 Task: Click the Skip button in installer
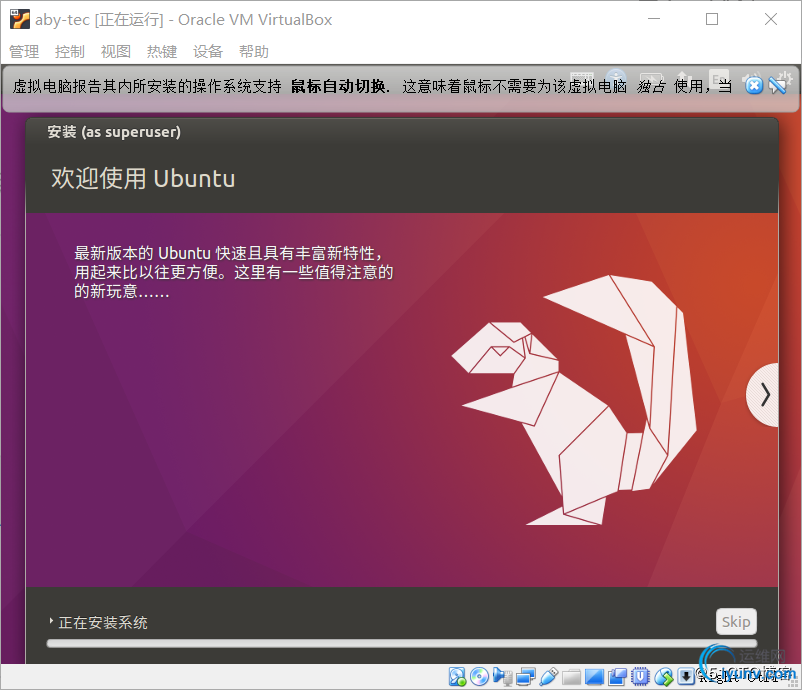[736, 621]
